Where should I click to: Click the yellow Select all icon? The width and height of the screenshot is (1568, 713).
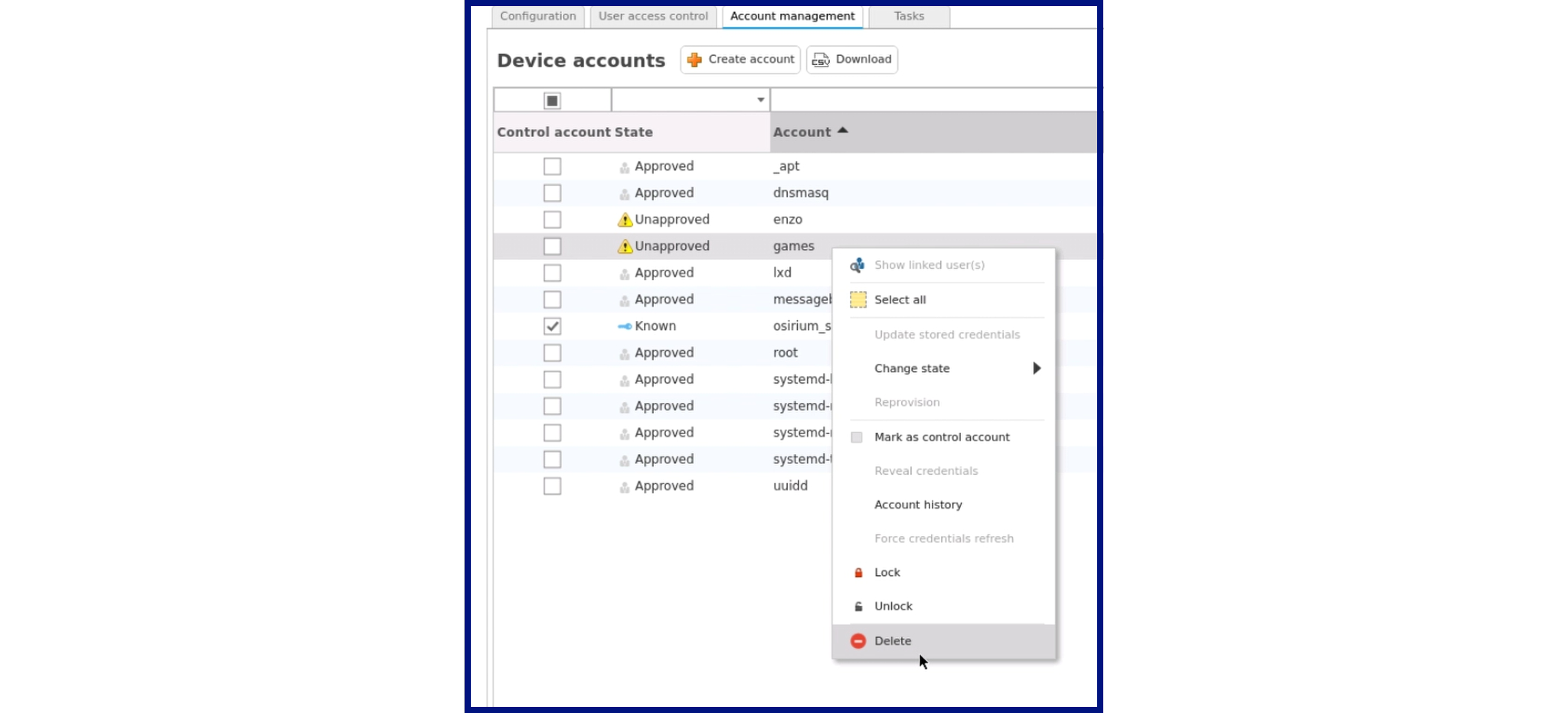pyautogui.click(x=858, y=299)
